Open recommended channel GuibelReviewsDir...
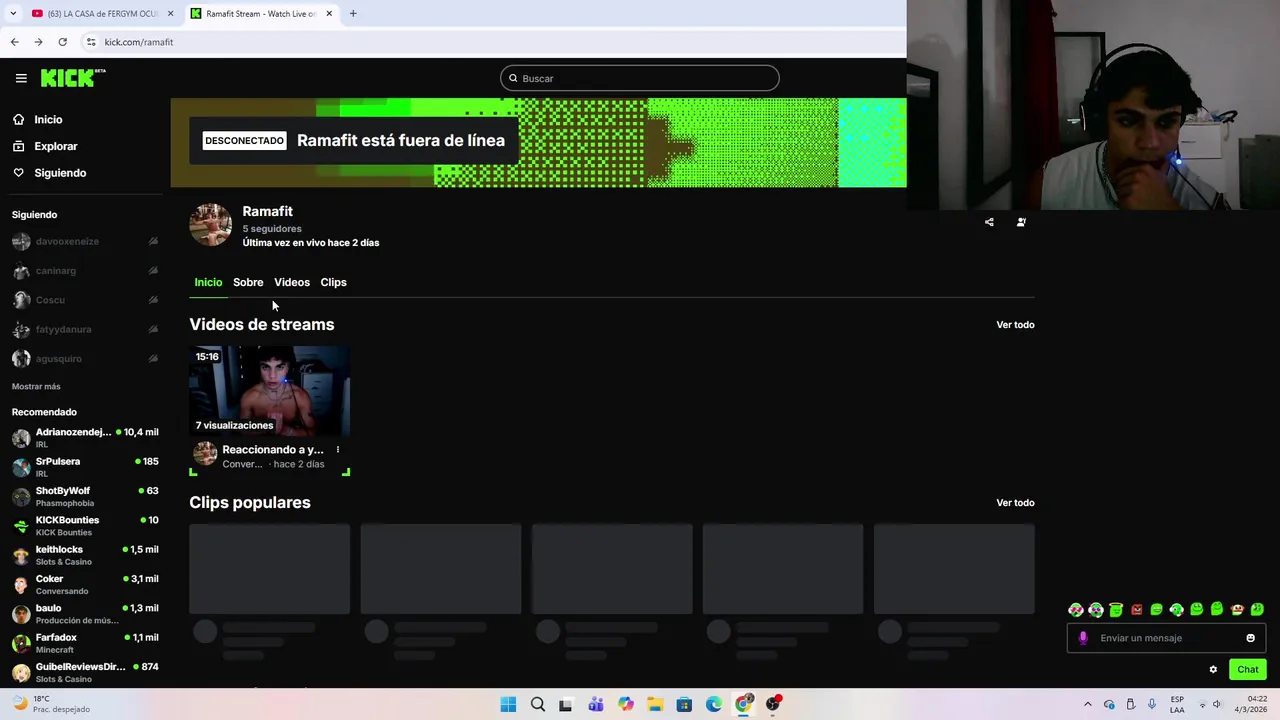Image resolution: width=1280 pixels, height=720 pixels. [x=85, y=672]
